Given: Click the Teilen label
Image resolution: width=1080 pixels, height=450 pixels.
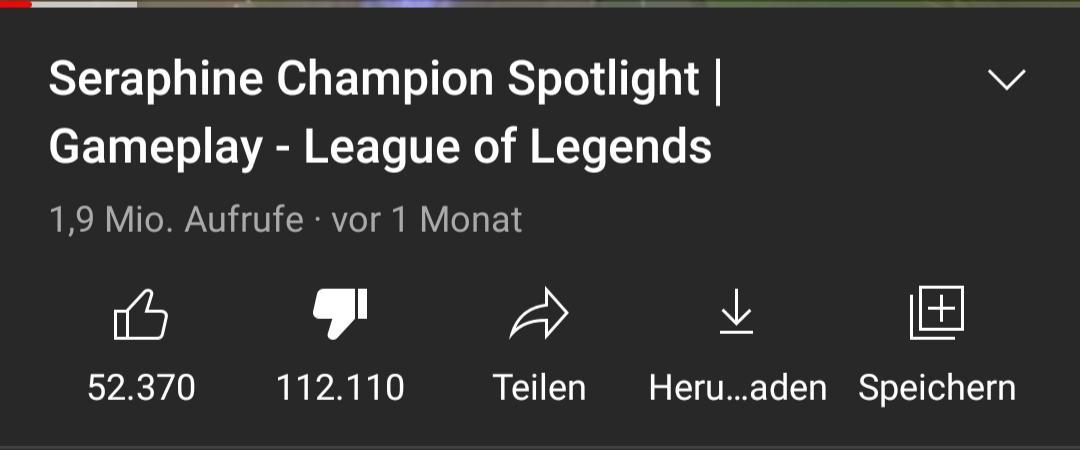Looking at the screenshot, I should click(539, 388).
